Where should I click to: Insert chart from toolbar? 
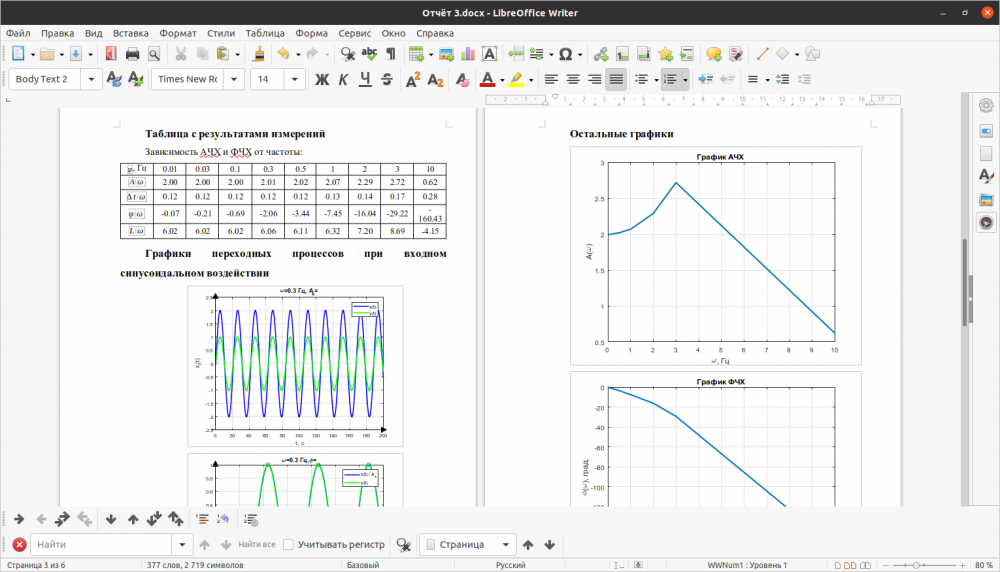point(468,54)
